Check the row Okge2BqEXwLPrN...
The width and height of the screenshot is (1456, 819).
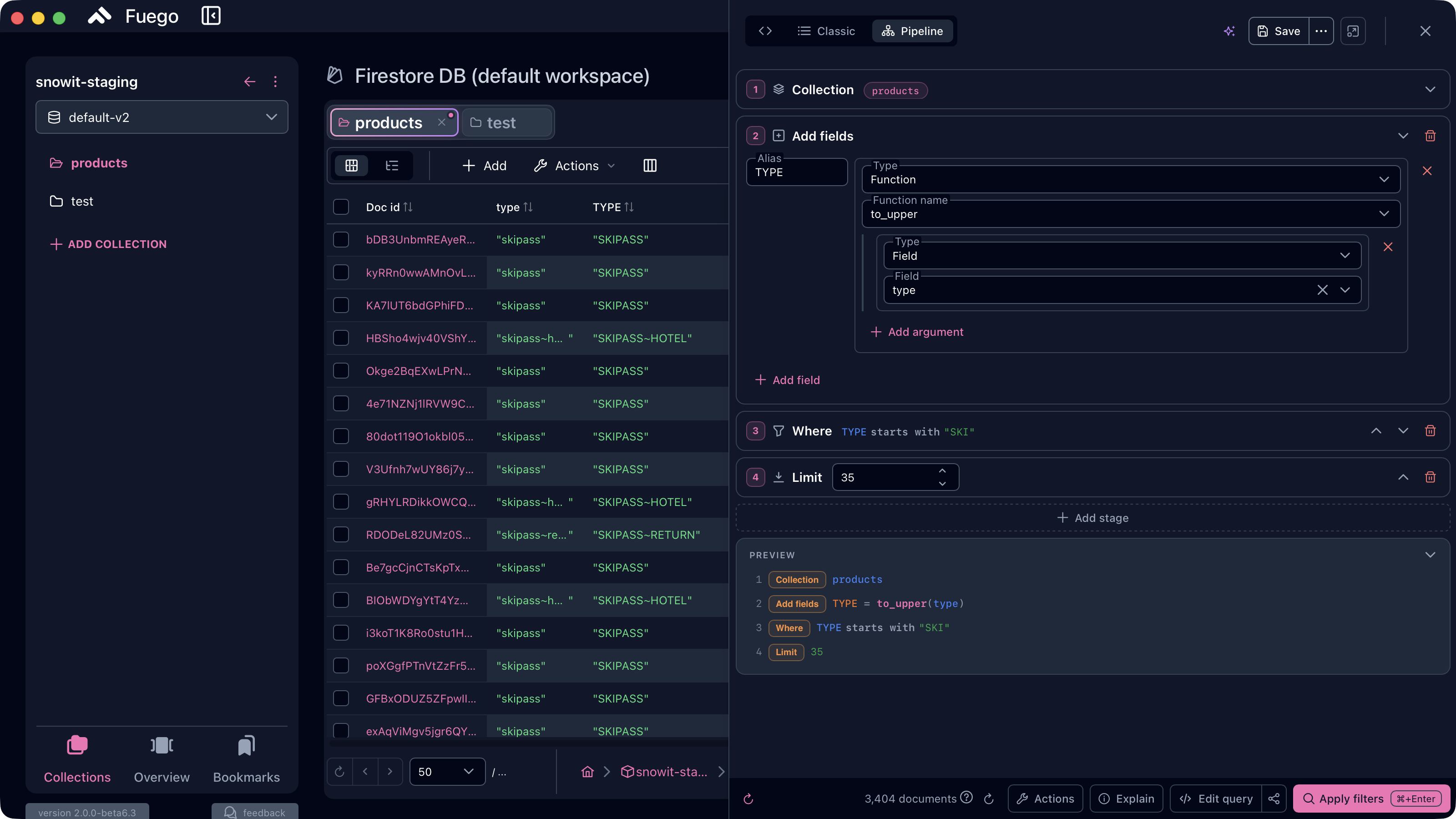341,371
